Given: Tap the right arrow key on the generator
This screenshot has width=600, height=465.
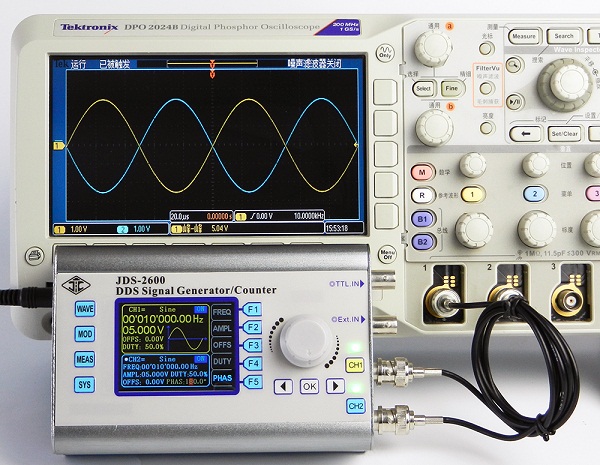Looking at the screenshot, I should 335,386.
